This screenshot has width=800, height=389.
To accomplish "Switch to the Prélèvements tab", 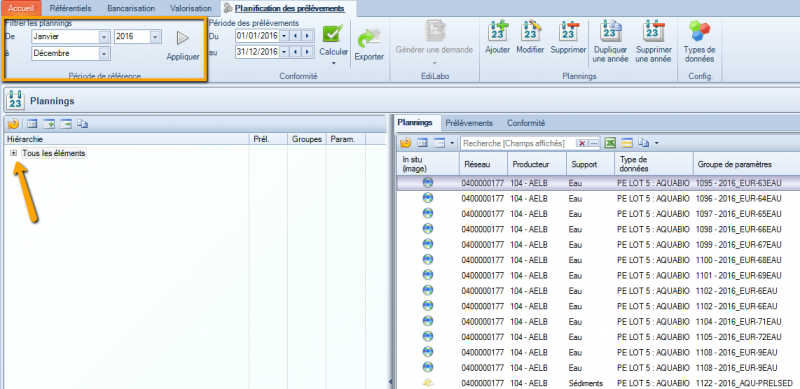I will [x=469, y=123].
